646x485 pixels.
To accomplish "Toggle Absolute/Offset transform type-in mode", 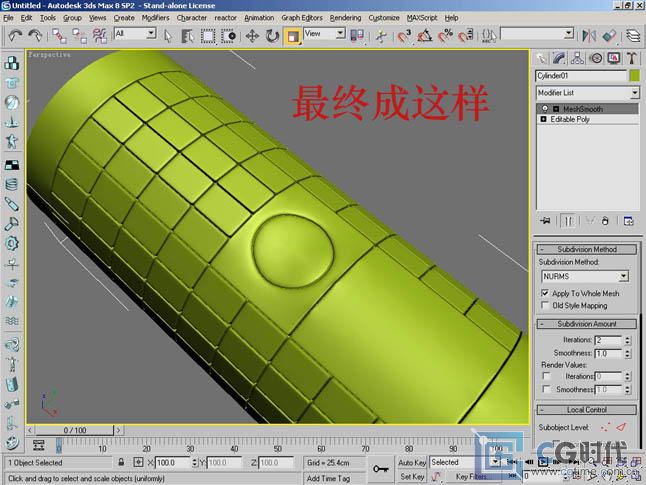I will 138,462.
